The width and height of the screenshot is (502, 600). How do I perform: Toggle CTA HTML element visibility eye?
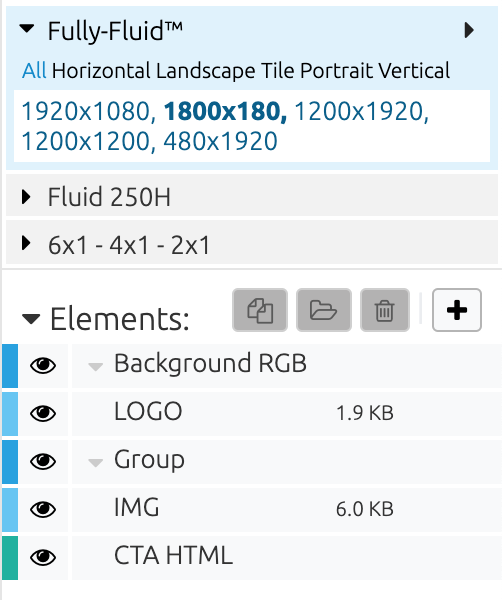click(x=43, y=557)
